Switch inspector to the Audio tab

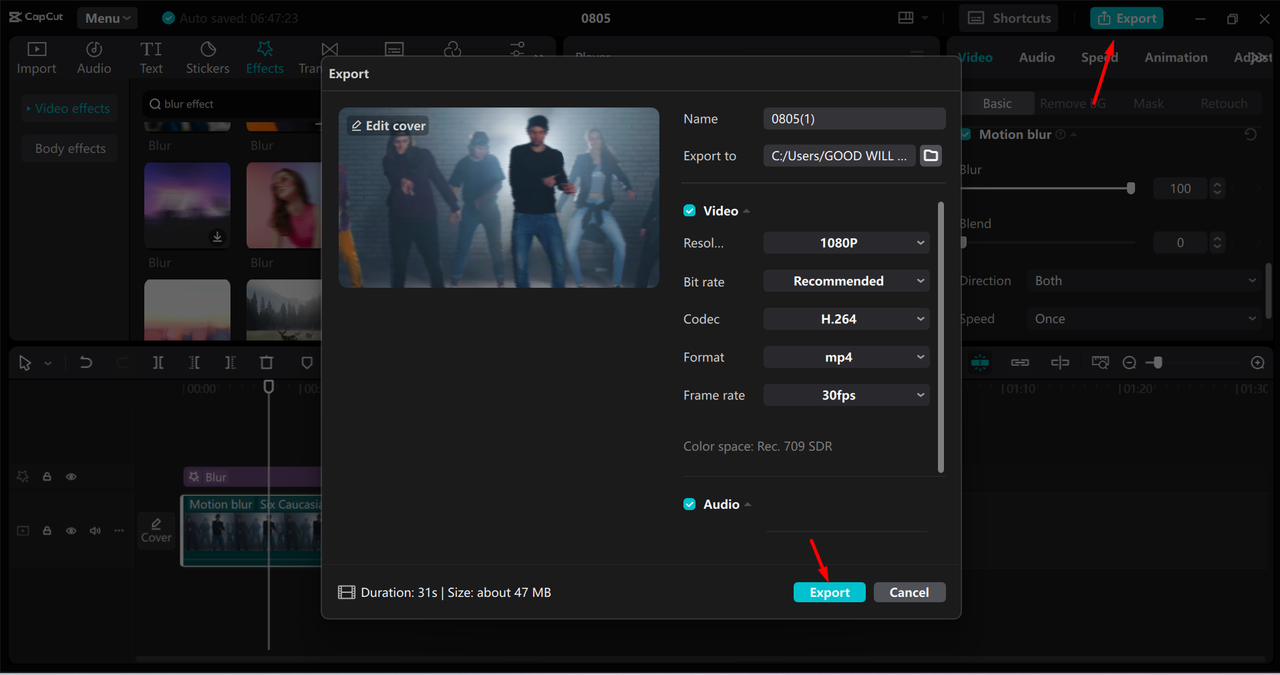(1037, 57)
